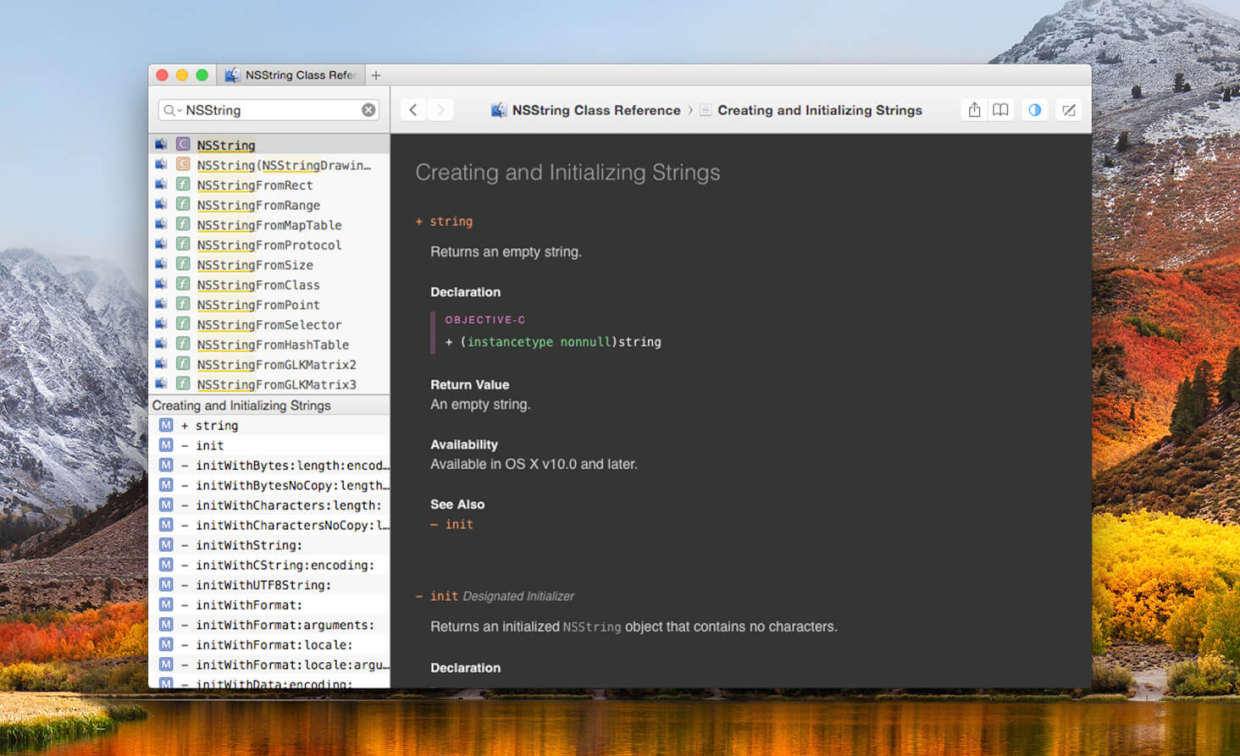
Task: Select initWithBytes:length:encoding: method
Action: pyautogui.click(x=269, y=465)
